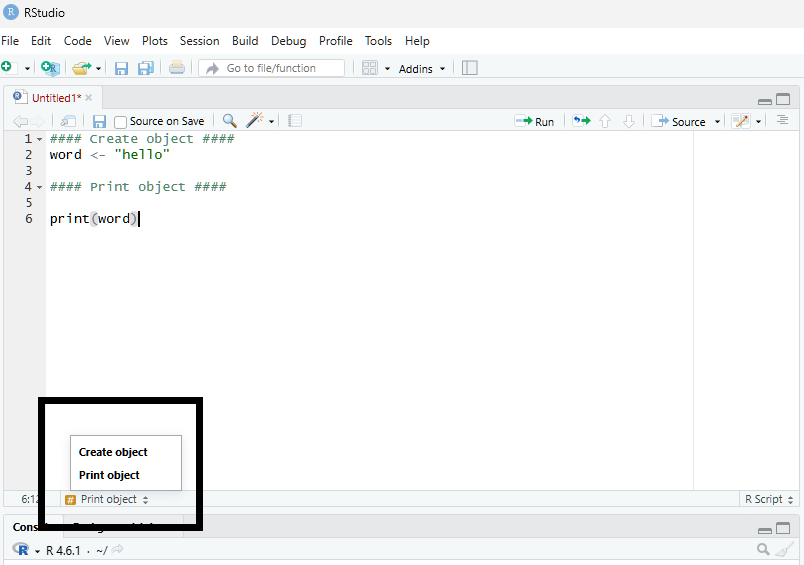This screenshot has height=565, width=804.
Task: Open the Edit menu
Action: point(41,41)
